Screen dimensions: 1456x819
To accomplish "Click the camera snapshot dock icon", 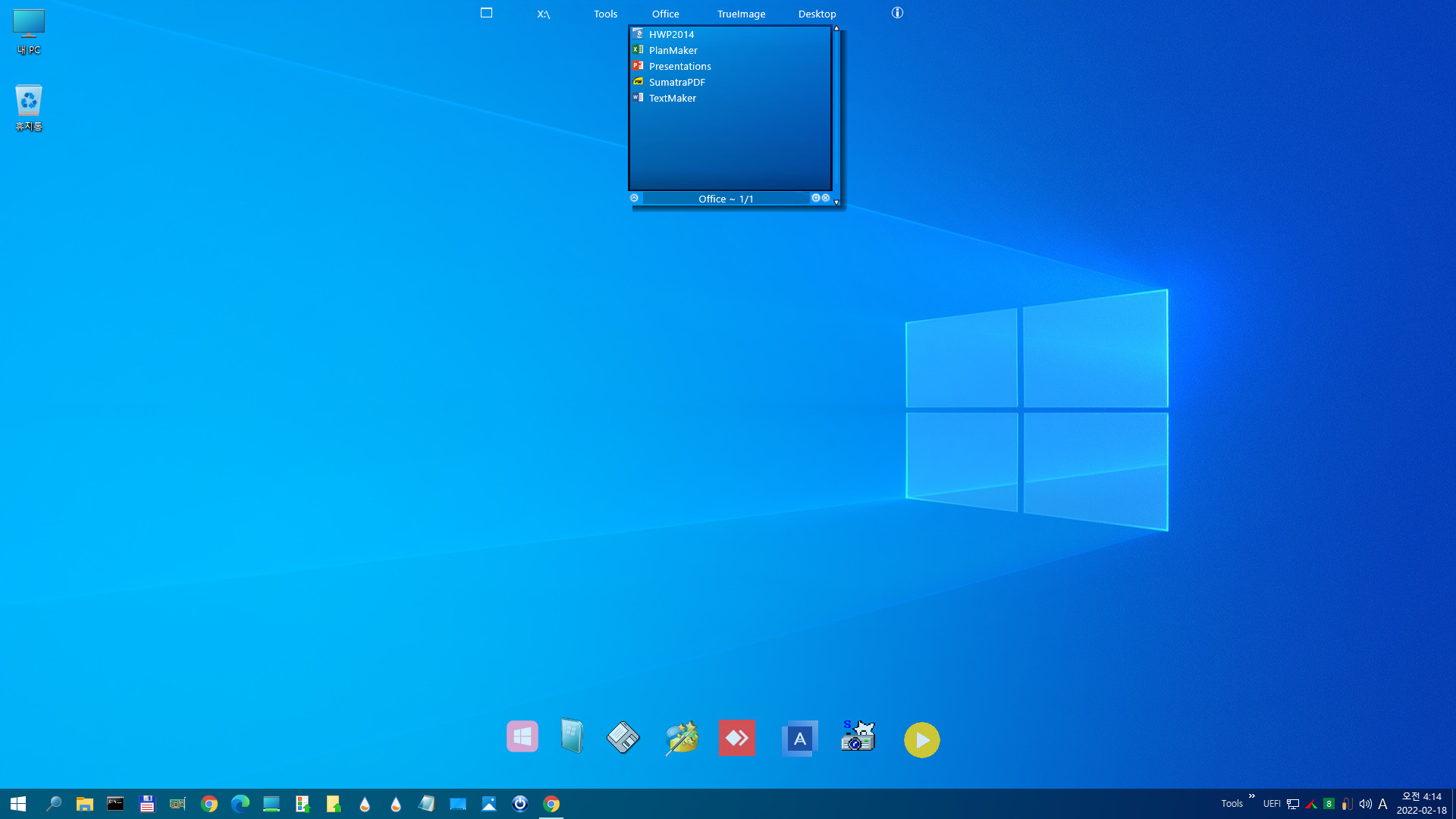I will click(x=858, y=736).
